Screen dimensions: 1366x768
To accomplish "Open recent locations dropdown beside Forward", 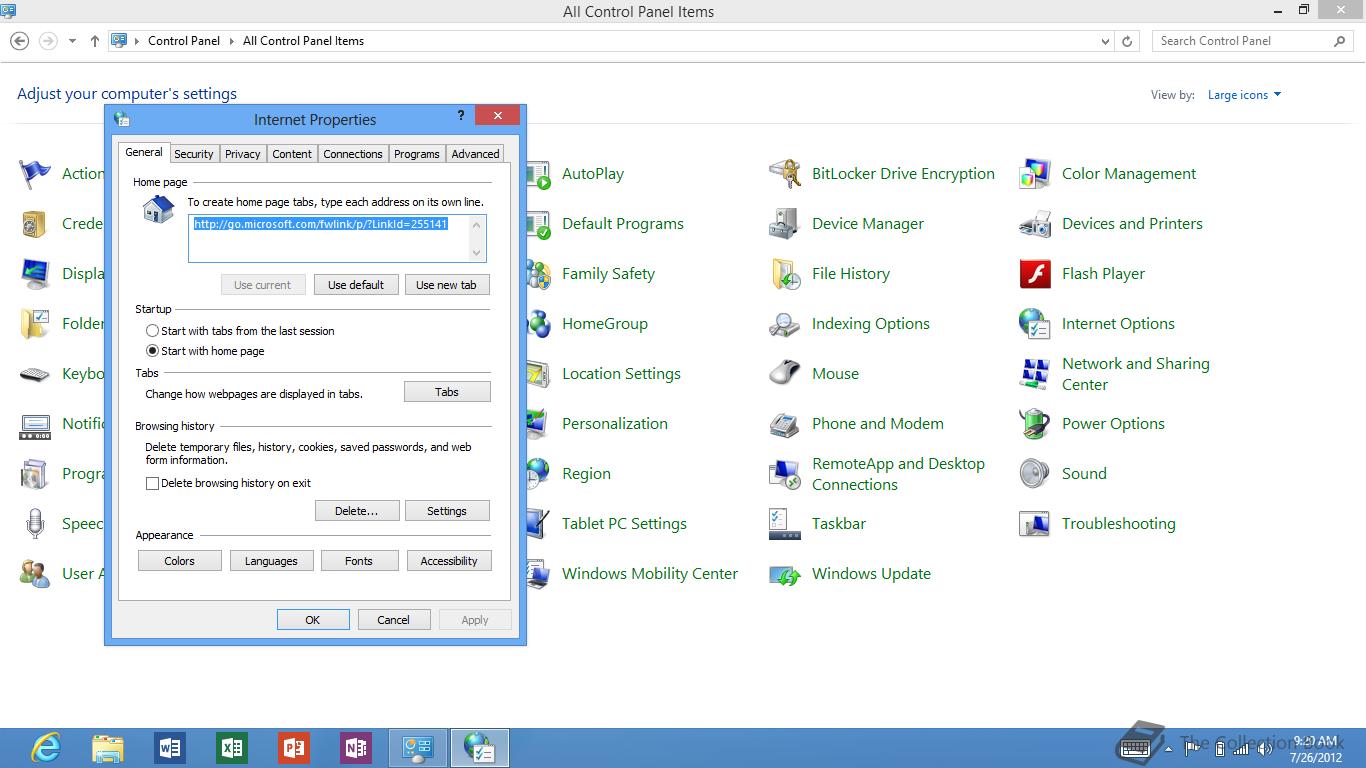I will (72, 41).
